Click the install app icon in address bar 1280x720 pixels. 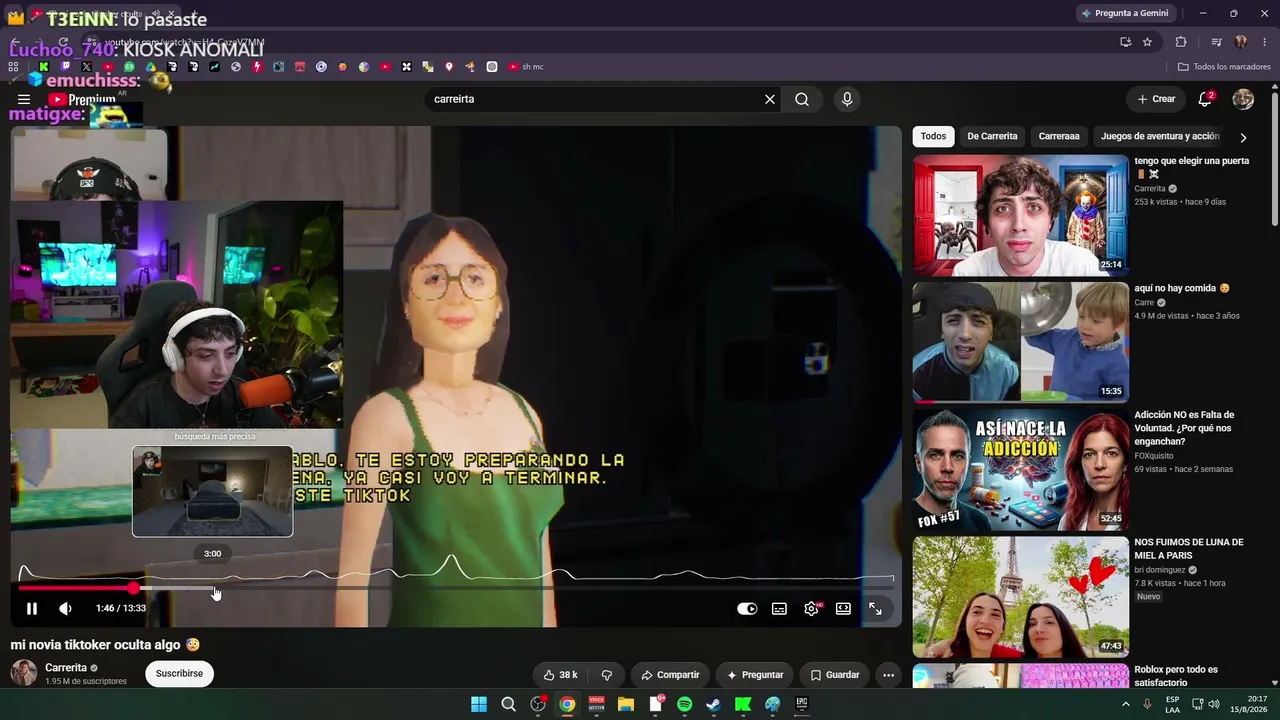1125,42
